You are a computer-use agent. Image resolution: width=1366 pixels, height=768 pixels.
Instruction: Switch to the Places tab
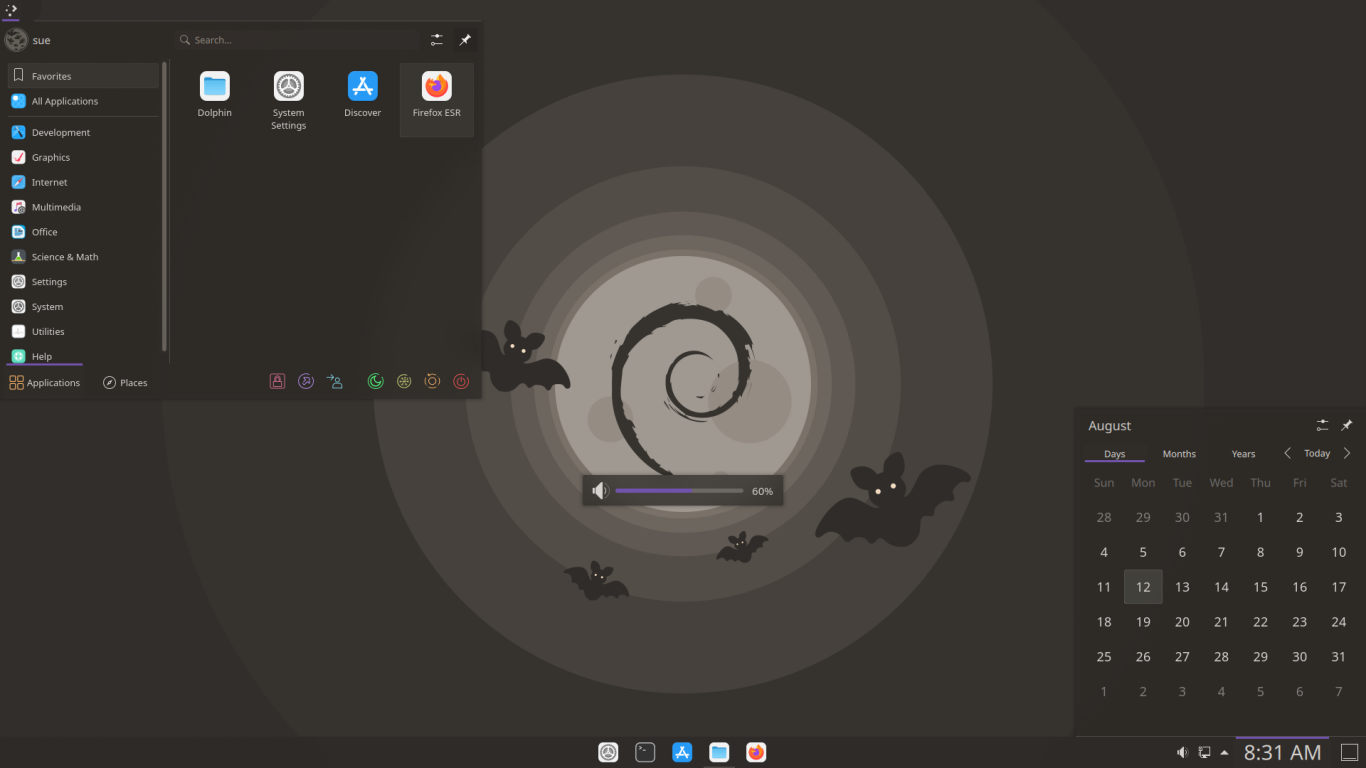click(125, 382)
